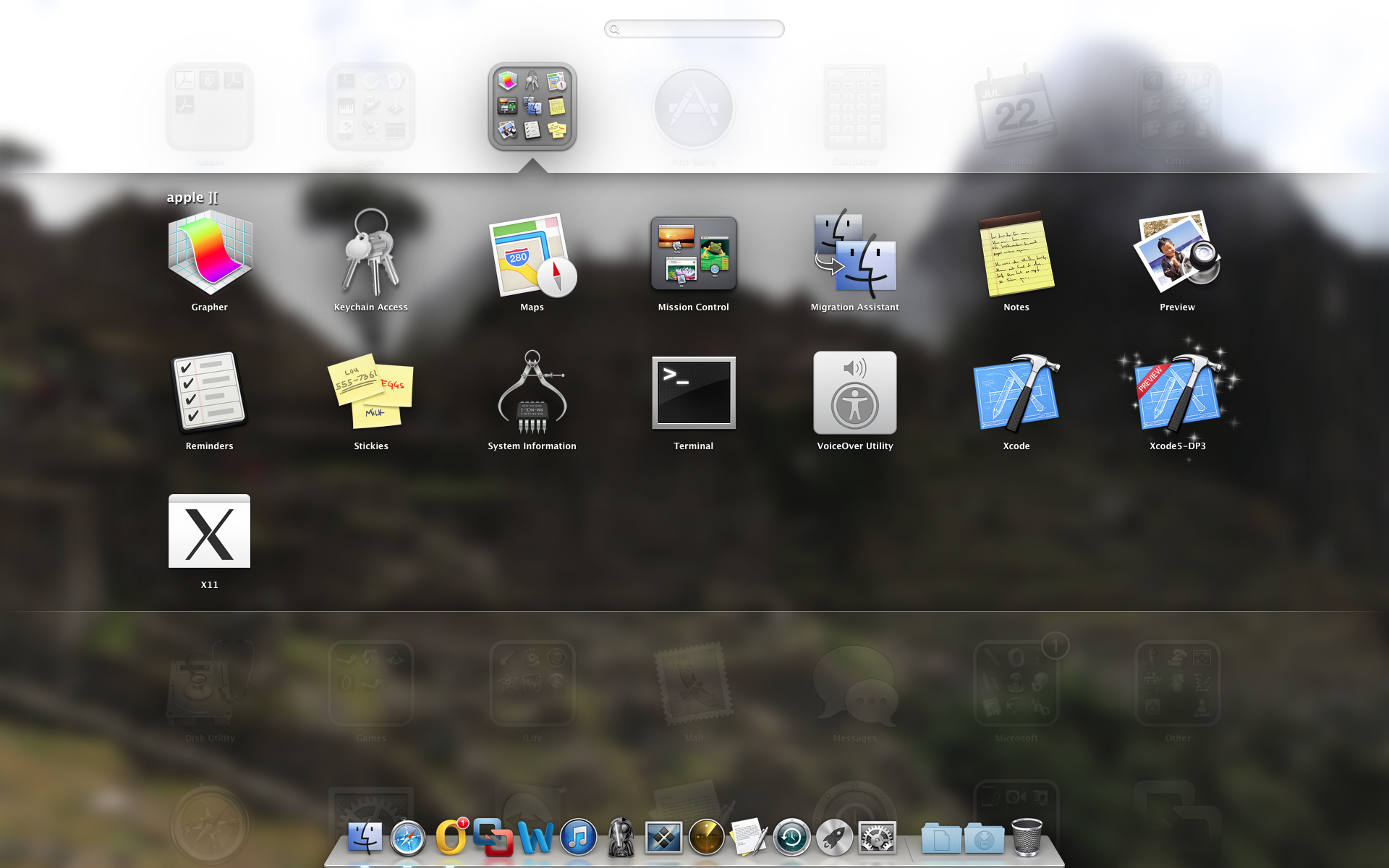Click the dimmed Microsoft folder
This screenshot has height=868, width=1389.
pyautogui.click(x=1016, y=684)
